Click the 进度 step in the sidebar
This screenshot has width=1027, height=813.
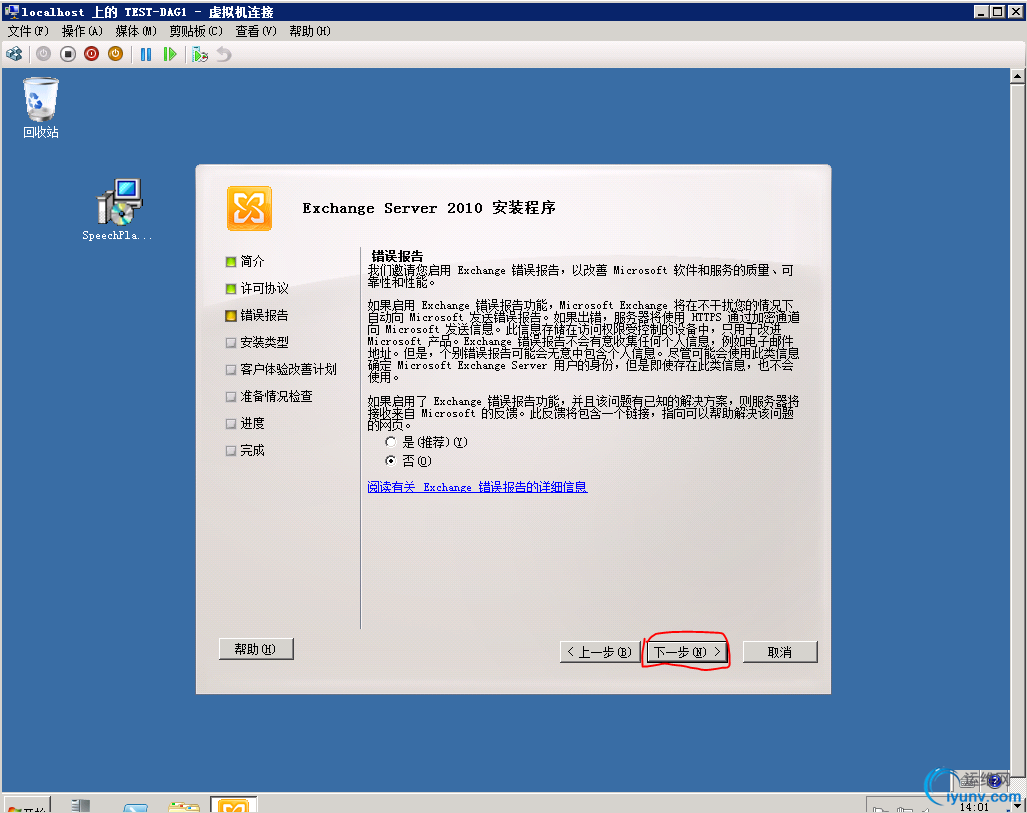click(252, 423)
